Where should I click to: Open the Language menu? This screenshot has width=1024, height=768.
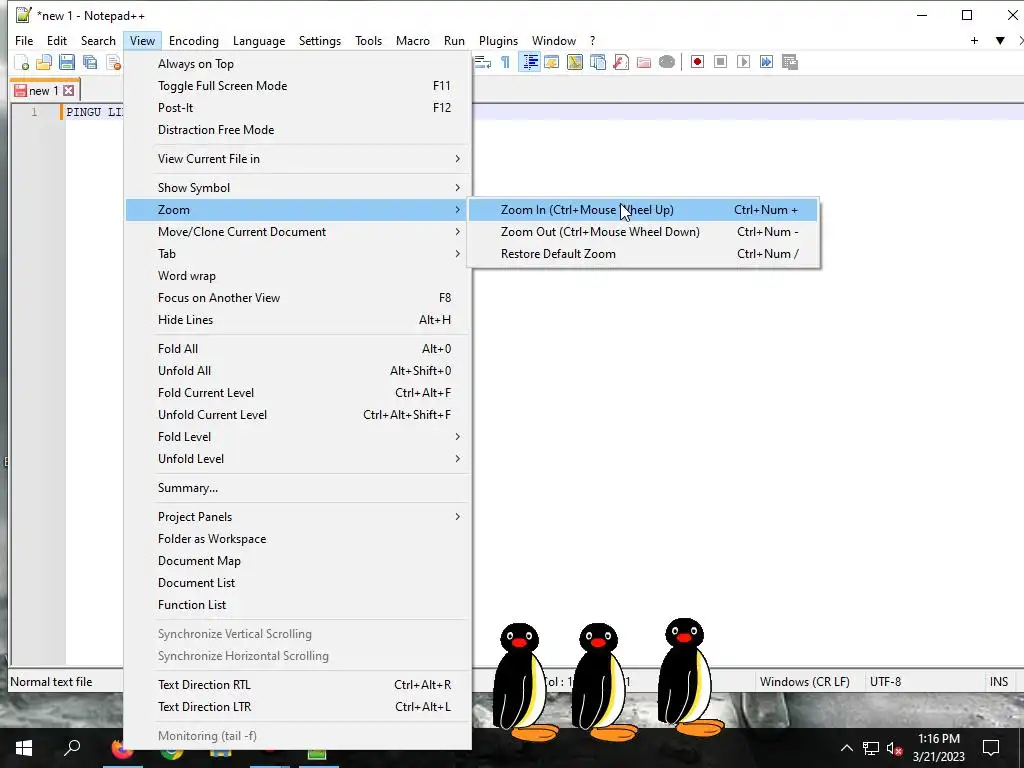coord(259,40)
